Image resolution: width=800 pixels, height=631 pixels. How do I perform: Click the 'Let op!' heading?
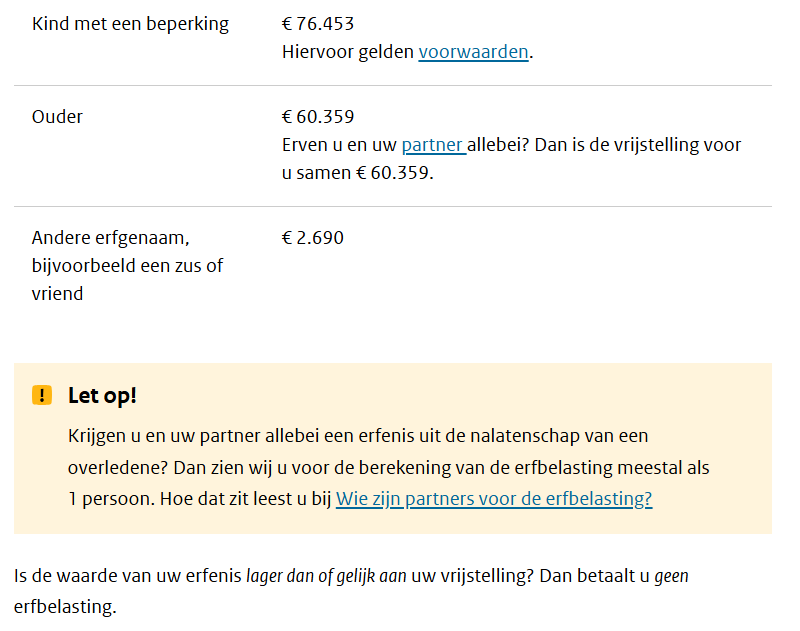tap(102, 395)
